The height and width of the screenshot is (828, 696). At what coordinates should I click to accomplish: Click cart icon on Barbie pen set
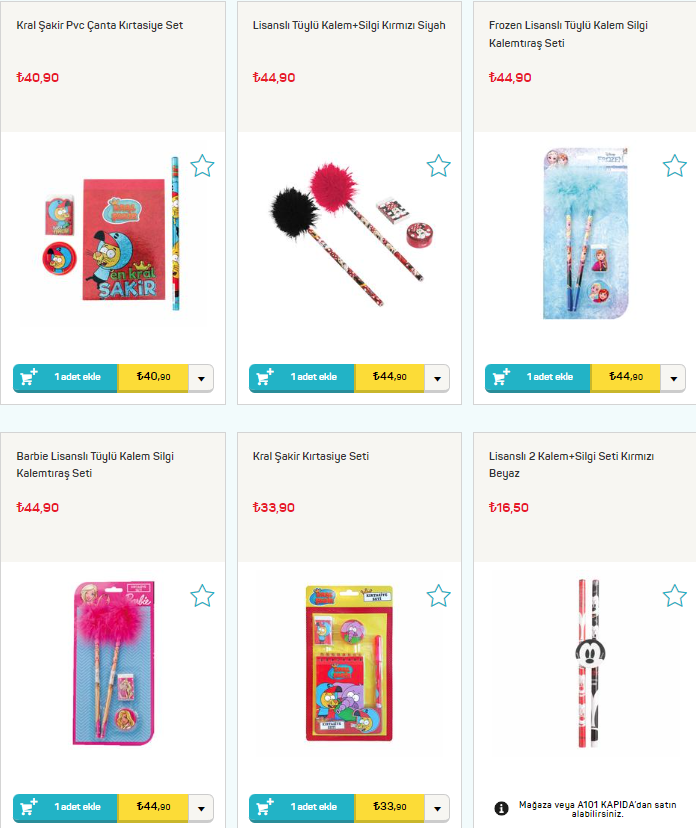tap(29, 807)
